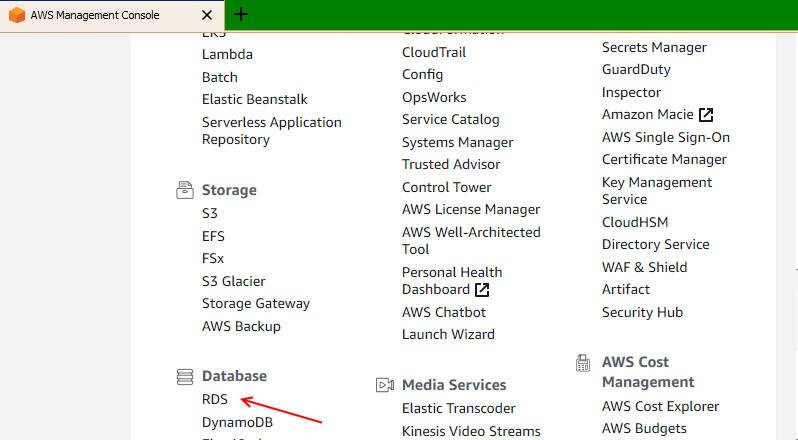Open CloudHSM
The width and height of the screenshot is (798, 440).
(x=635, y=222)
